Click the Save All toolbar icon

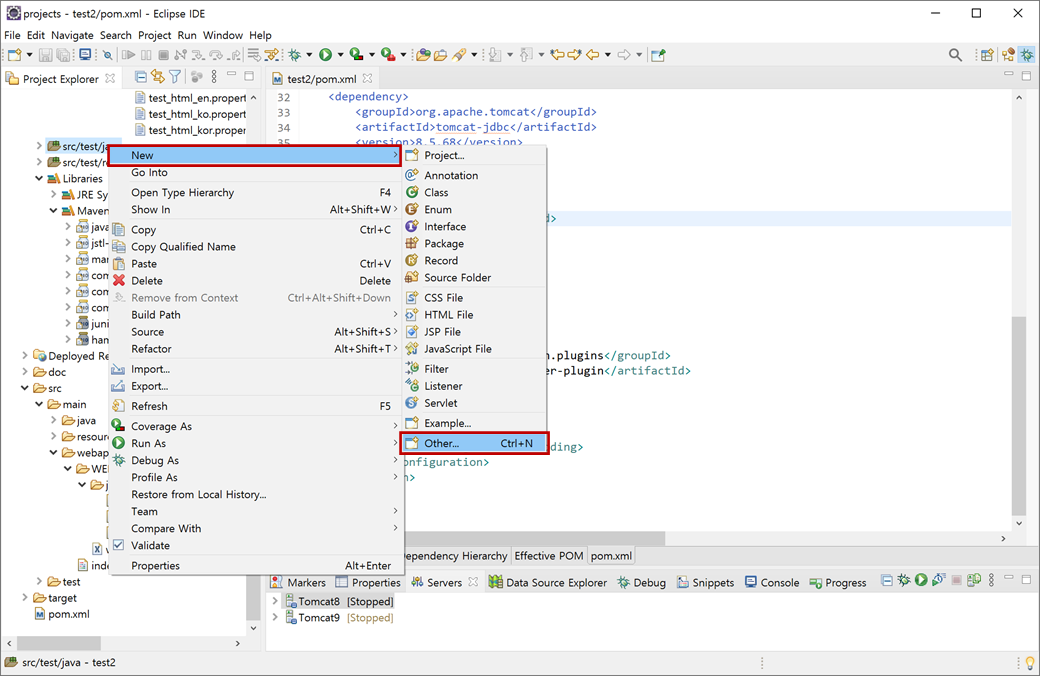tap(63, 55)
